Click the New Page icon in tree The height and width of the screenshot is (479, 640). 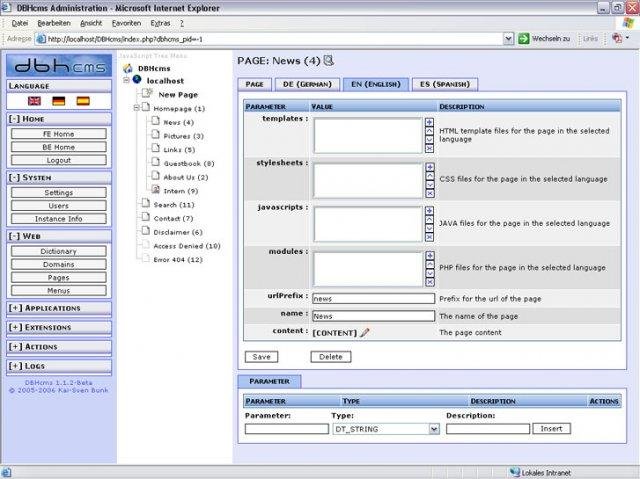(147, 93)
